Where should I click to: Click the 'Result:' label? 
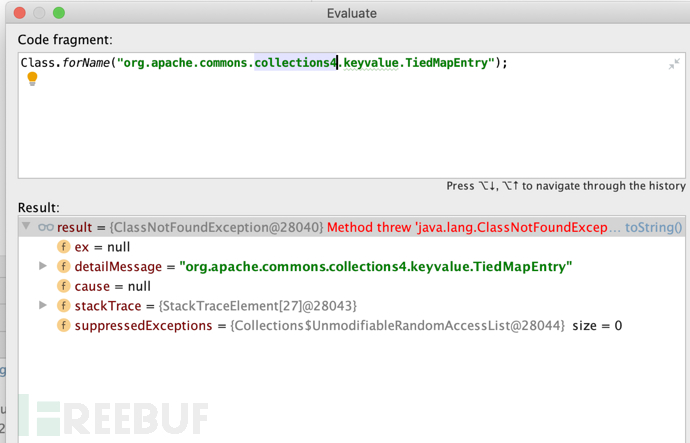[x=39, y=208]
